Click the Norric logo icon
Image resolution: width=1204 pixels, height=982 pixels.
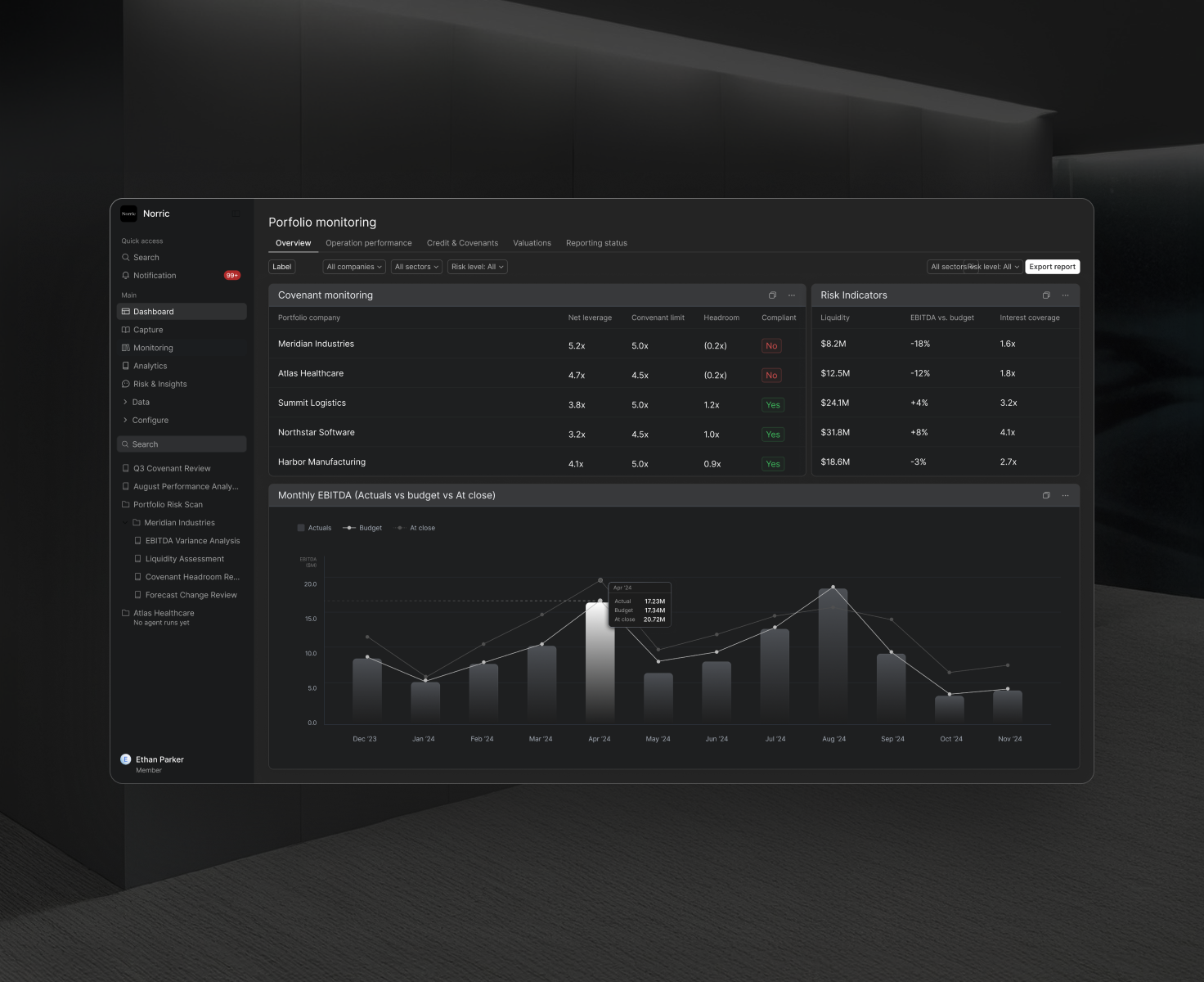(128, 214)
